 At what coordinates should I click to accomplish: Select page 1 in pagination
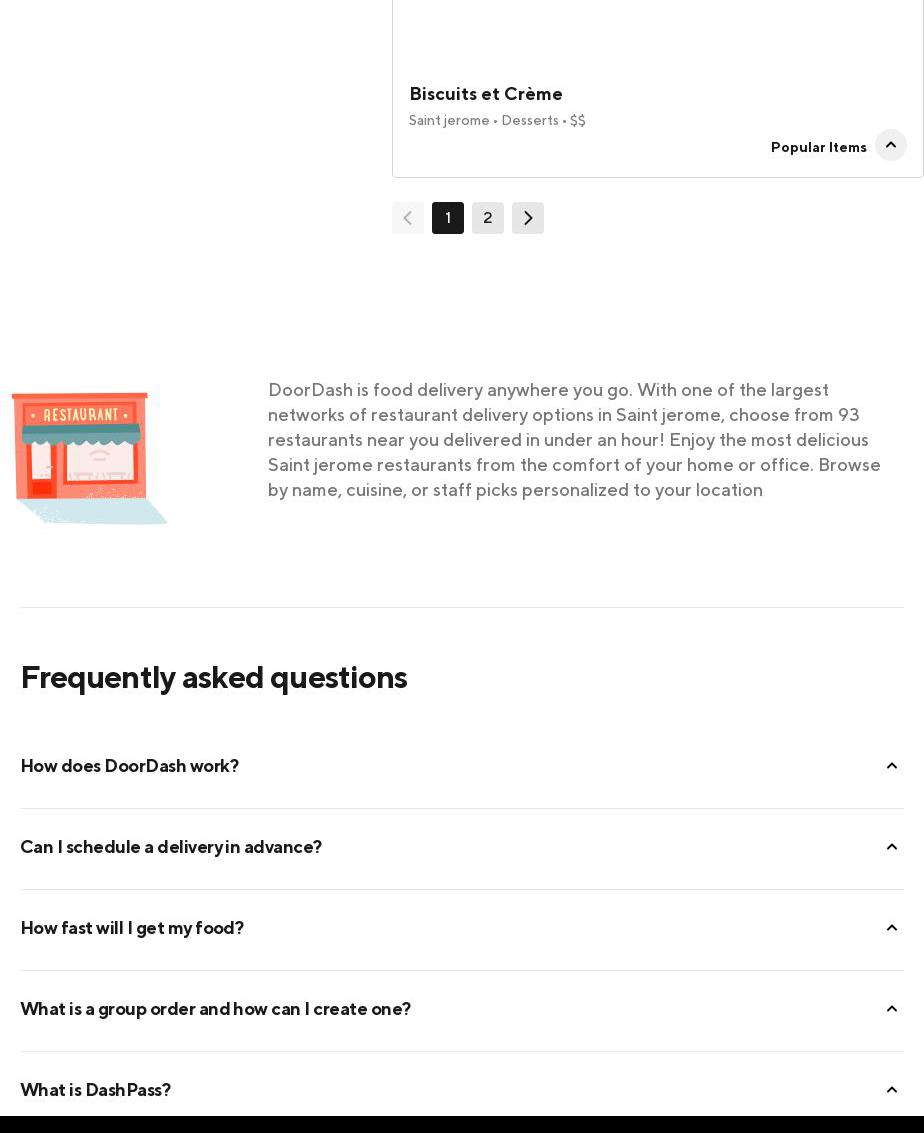448,218
